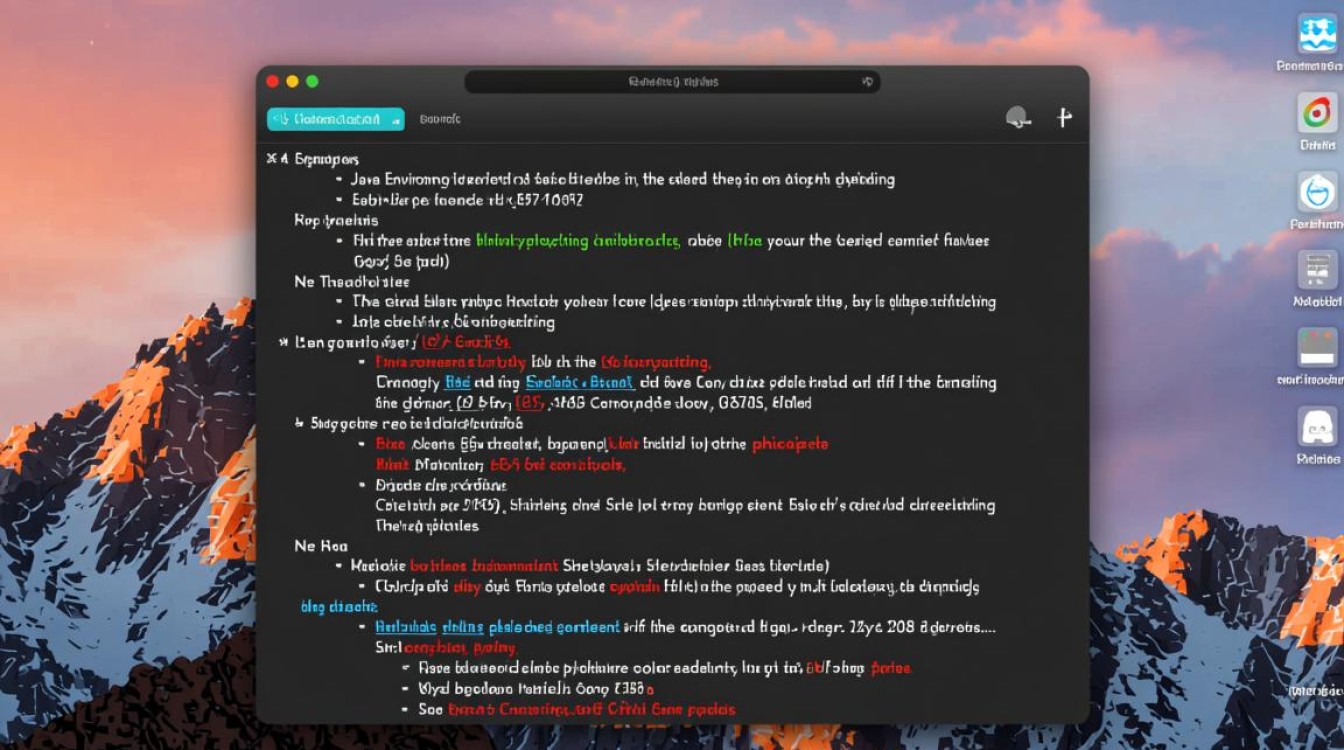Open the blue circular face desktop icon
The image size is (1344, 750).
coord(1317,191)
